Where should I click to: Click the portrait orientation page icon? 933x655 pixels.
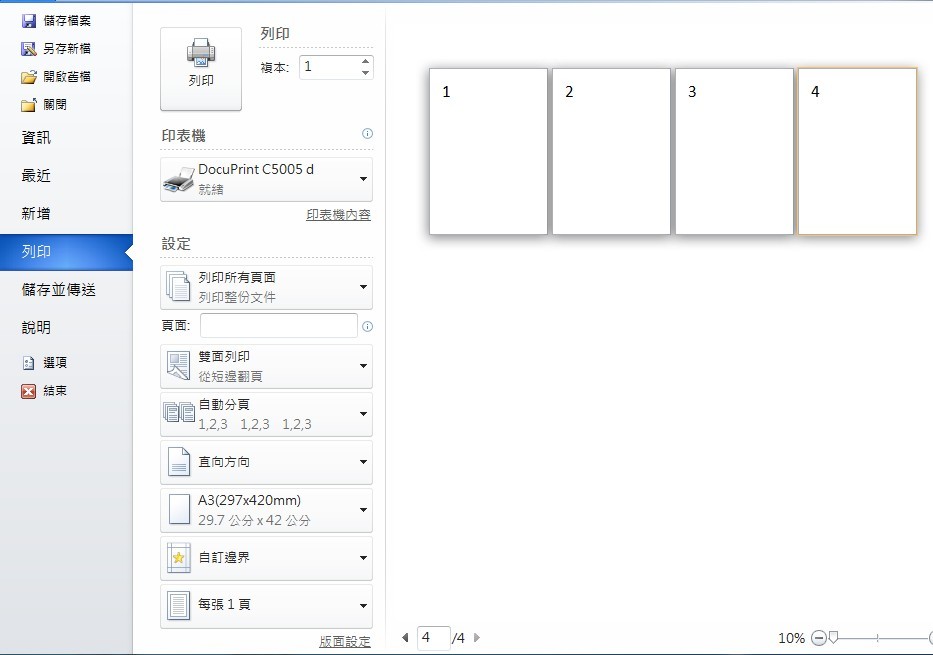(x=179, y=462)
